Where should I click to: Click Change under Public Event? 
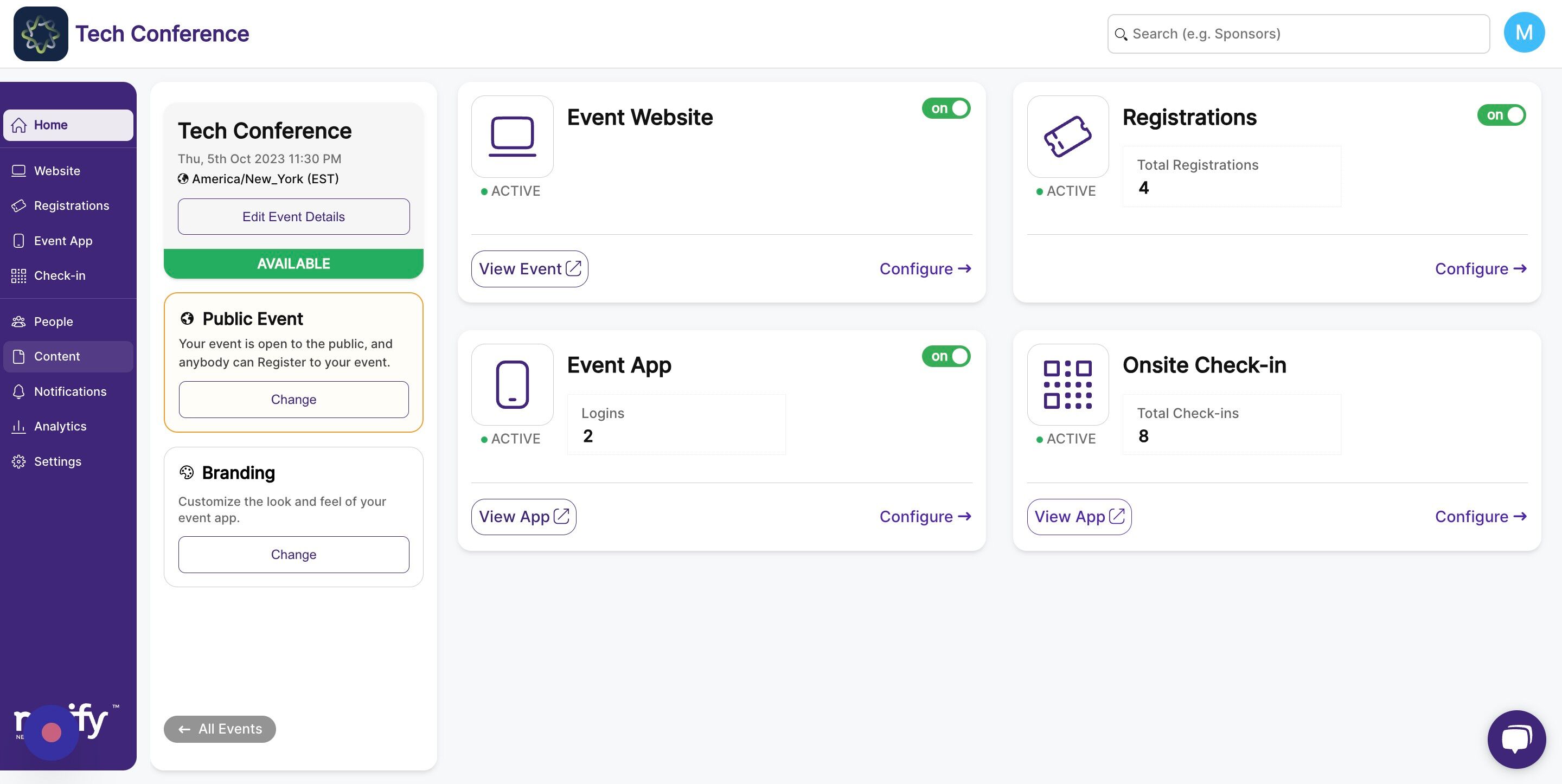coord(293,400)
